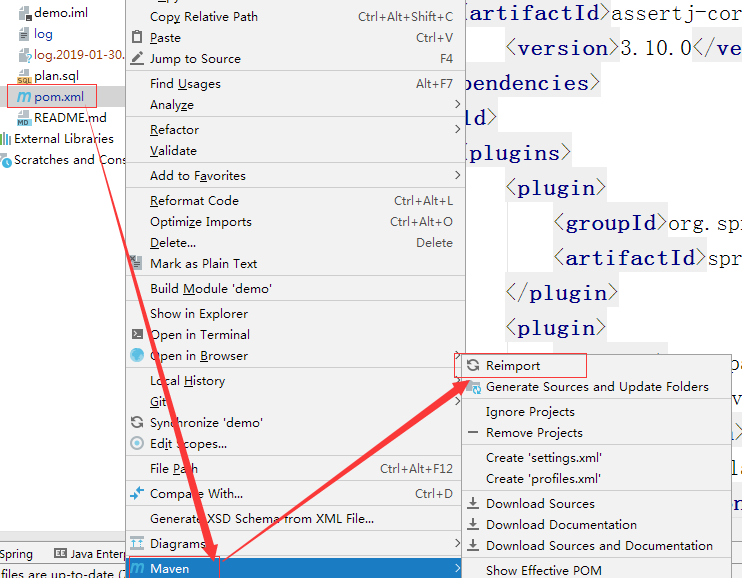Click the Java Enterprise tab icon

60,553
